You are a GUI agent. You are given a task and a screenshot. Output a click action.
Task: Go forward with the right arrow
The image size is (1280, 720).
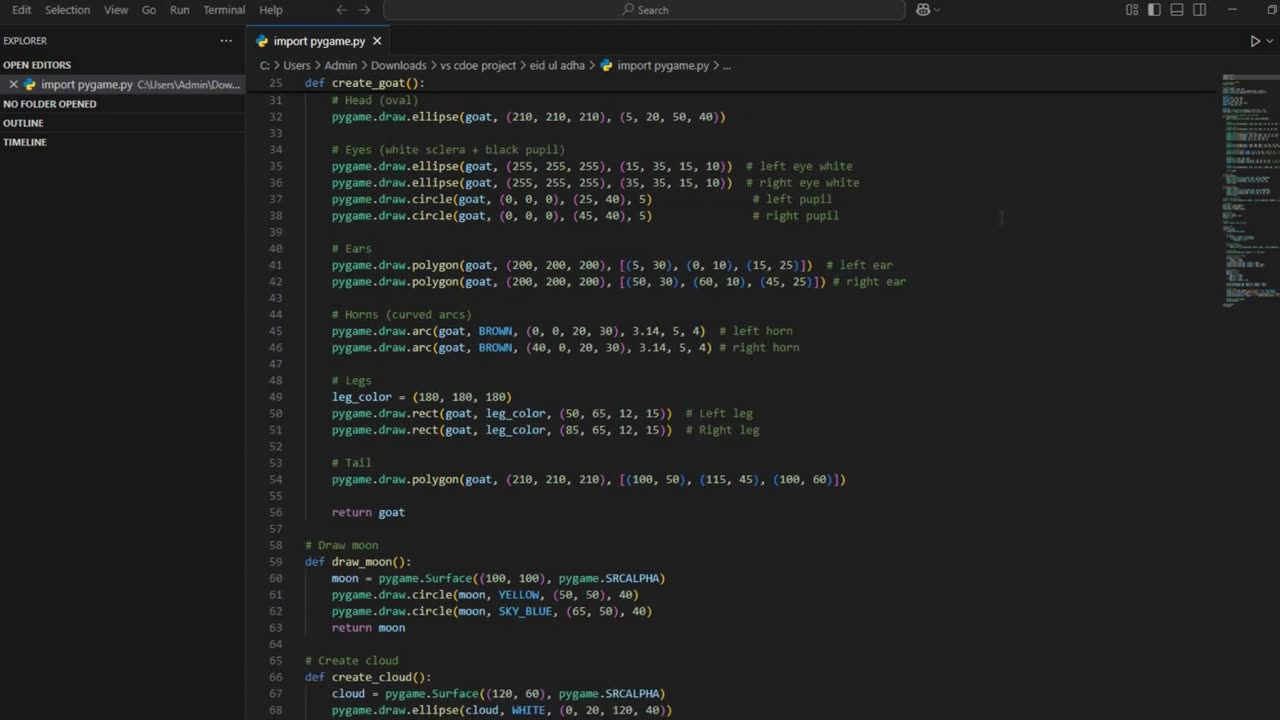365,10
